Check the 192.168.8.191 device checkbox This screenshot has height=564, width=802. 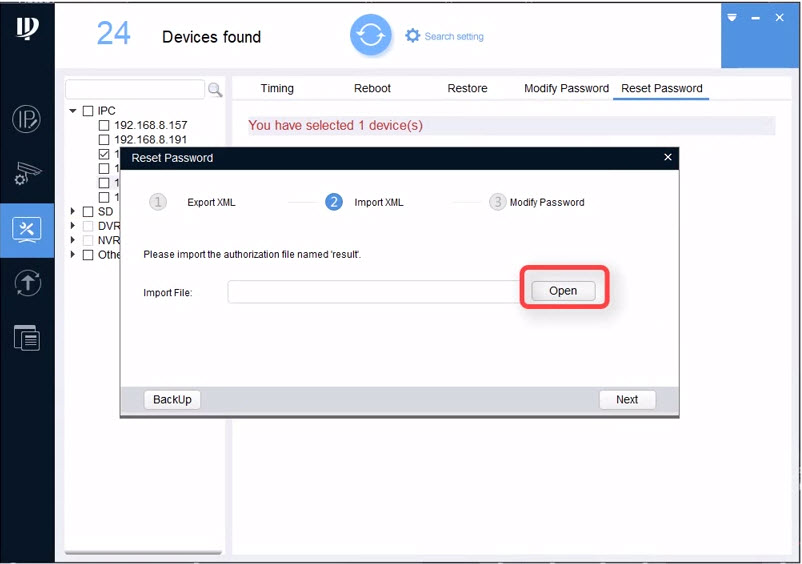click(104, 140)
